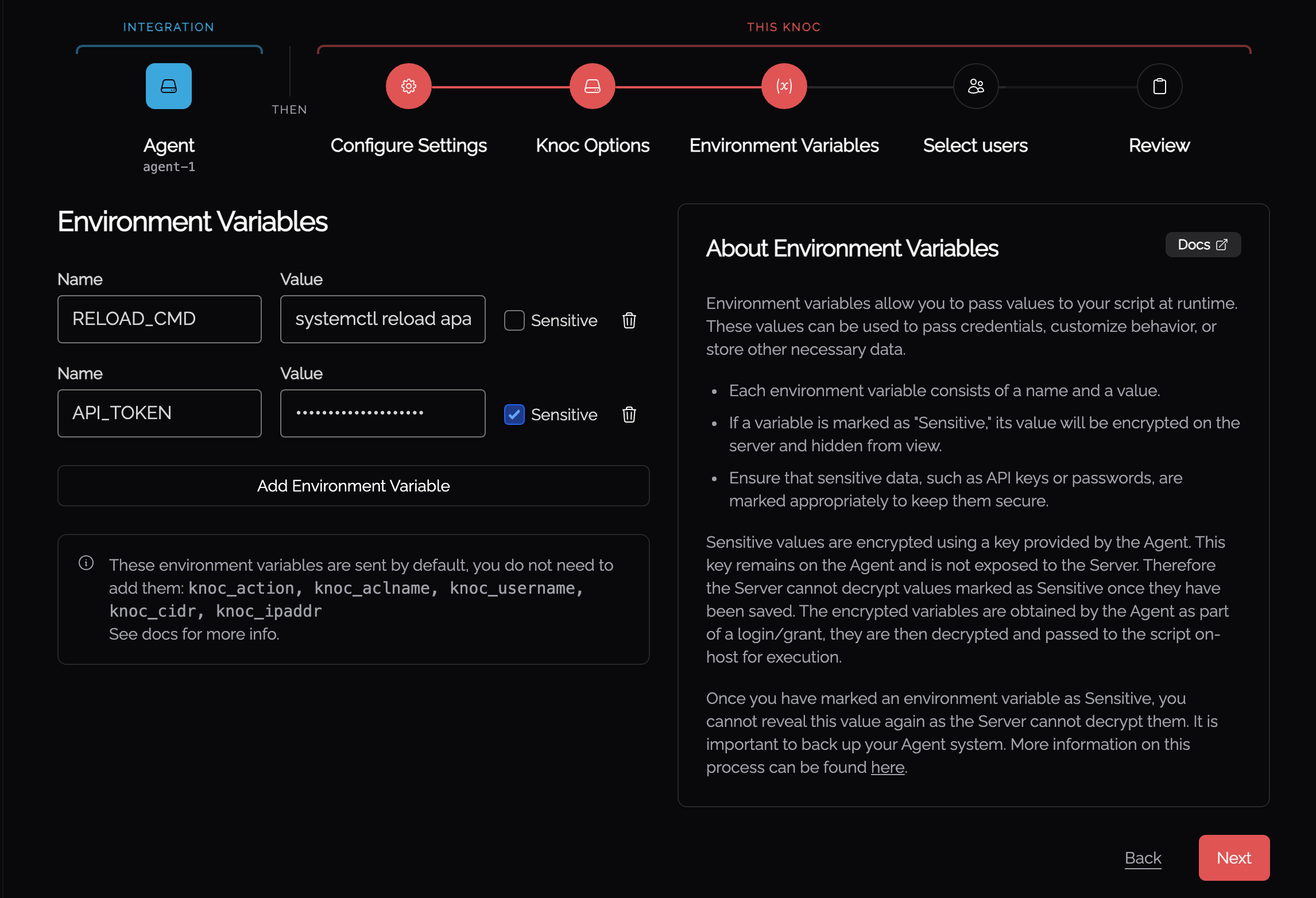
Task: Click the Review step label
Action: 1159,145
